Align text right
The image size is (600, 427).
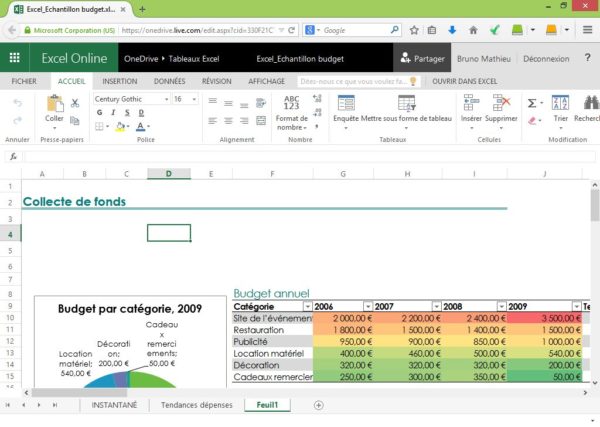244,121
